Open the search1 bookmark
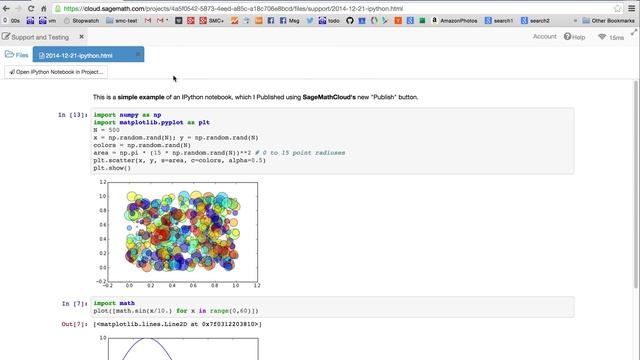The width and height of the screenshot is (640, 360). tap(499, 20)
